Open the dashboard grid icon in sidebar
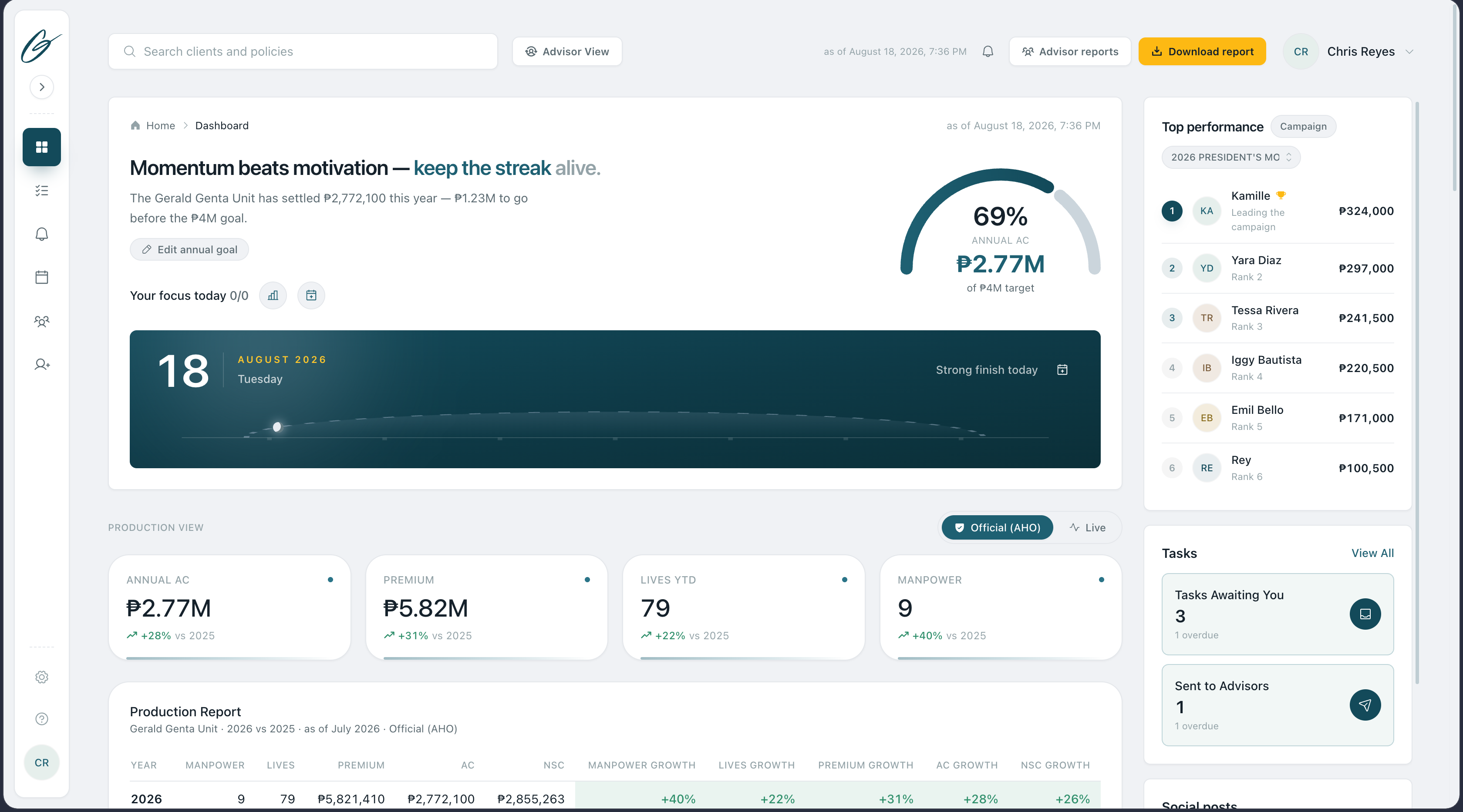This screenshot has height=812, width=1463. point(41,147)
